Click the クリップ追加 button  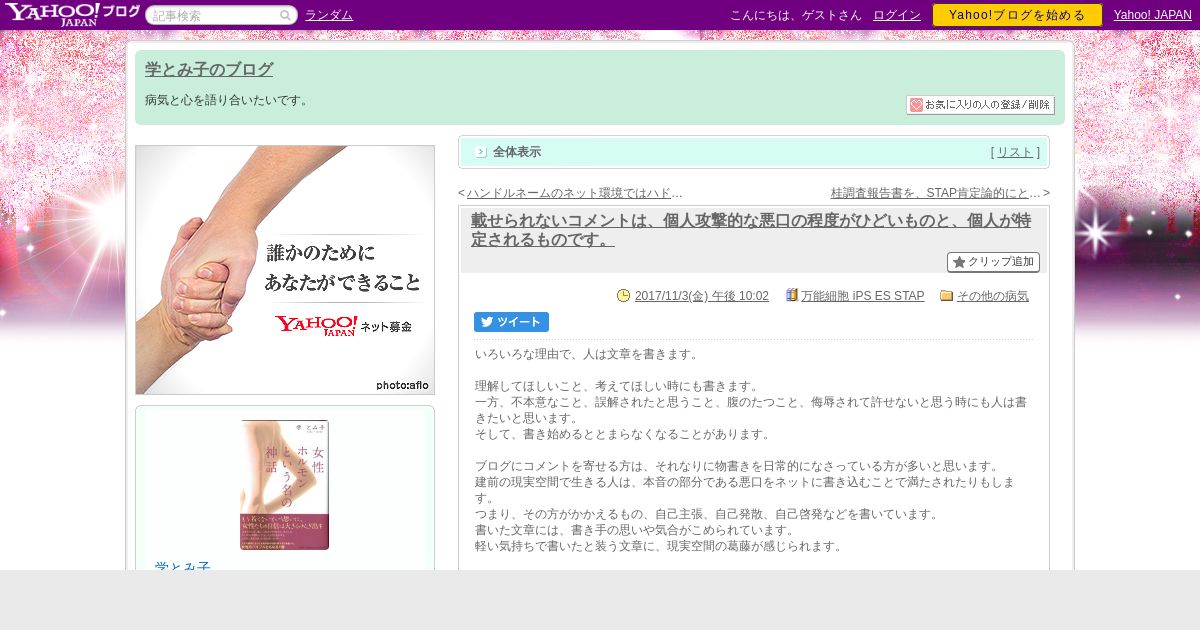(993, 262)
